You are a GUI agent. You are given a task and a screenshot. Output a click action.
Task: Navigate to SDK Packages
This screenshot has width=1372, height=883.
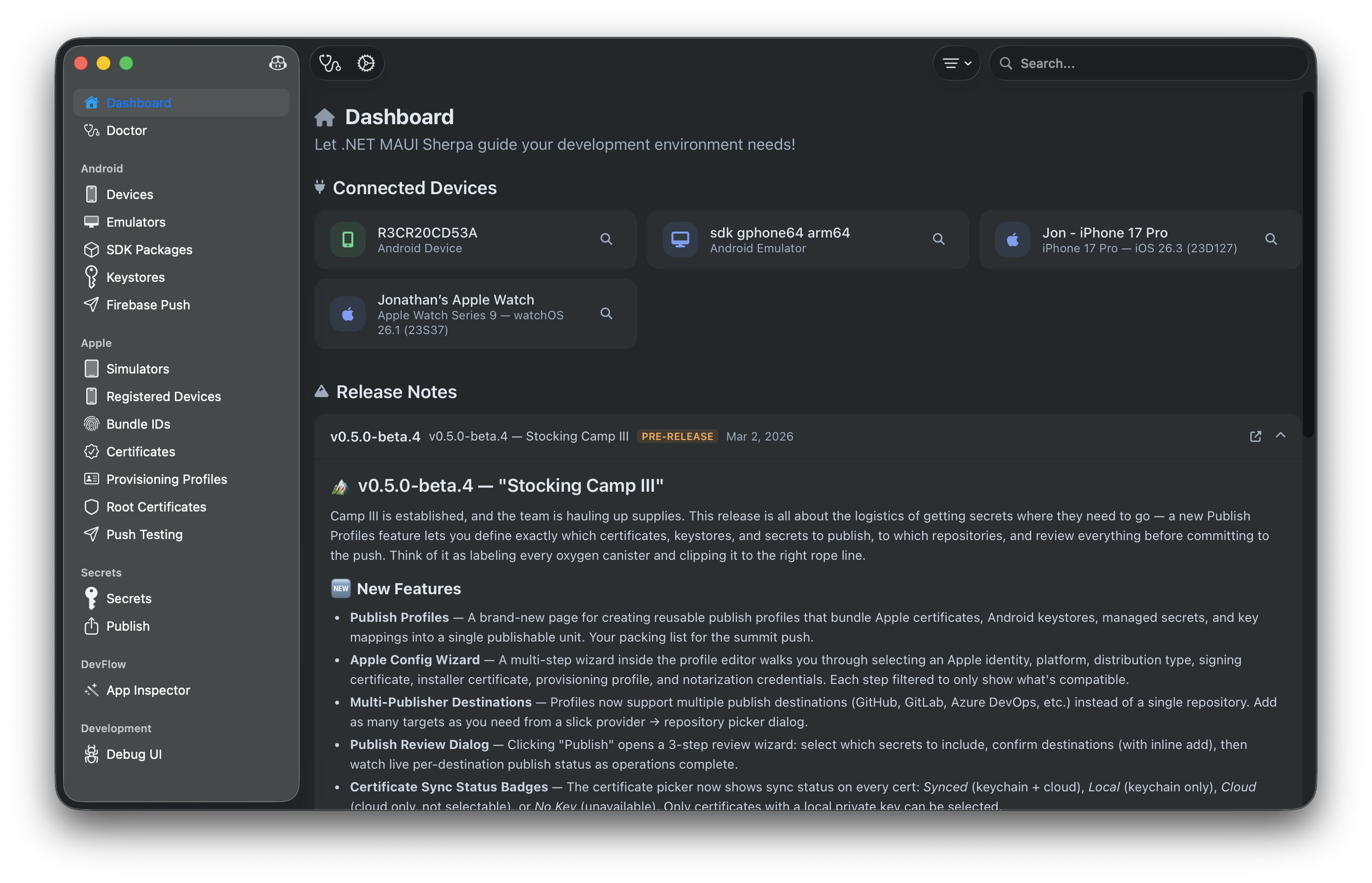pyautogui.click(x=149, y=249)
